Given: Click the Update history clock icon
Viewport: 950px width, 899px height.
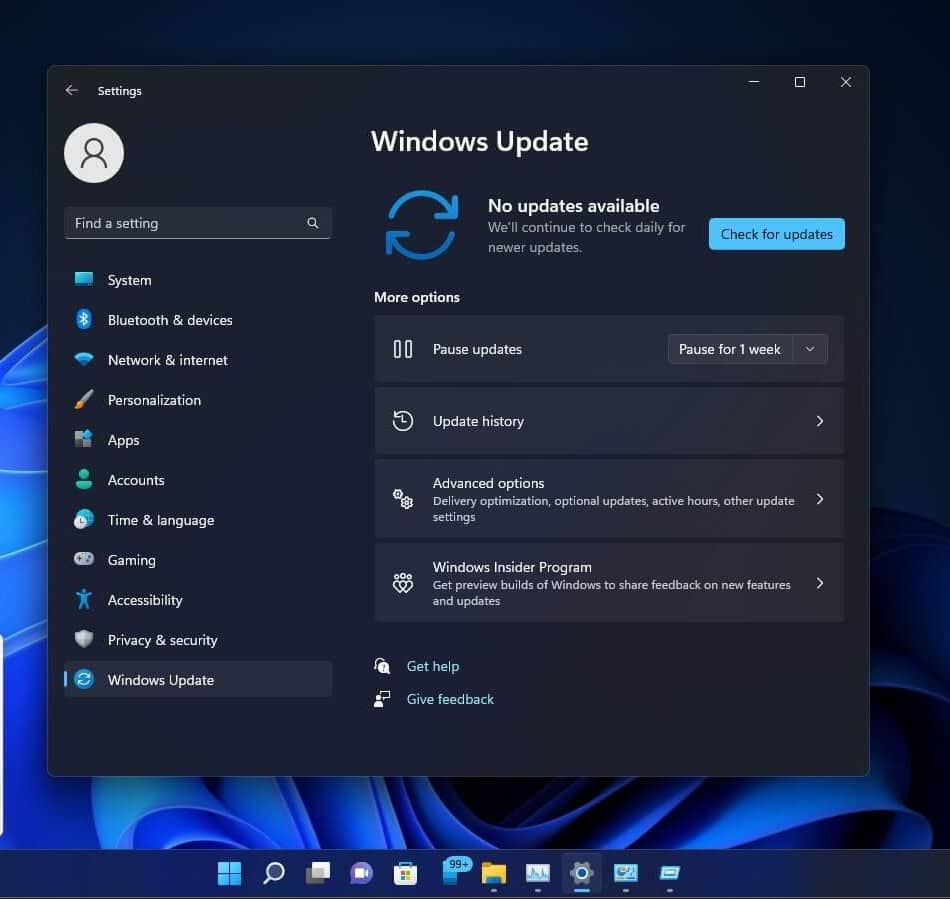Looking at the screenshot, I should tap(403, 420).
